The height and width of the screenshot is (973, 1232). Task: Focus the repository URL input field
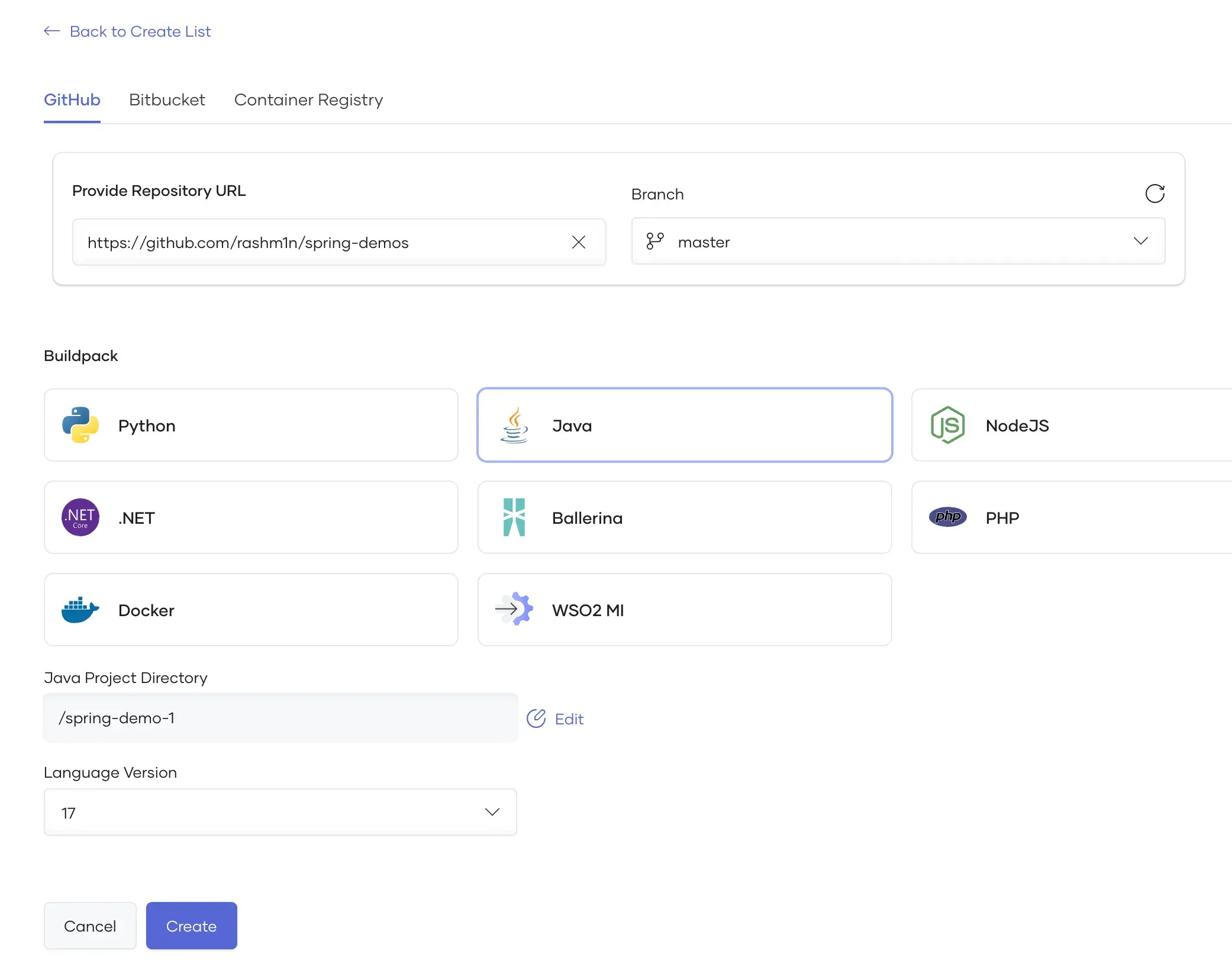(x=339, y=242)
